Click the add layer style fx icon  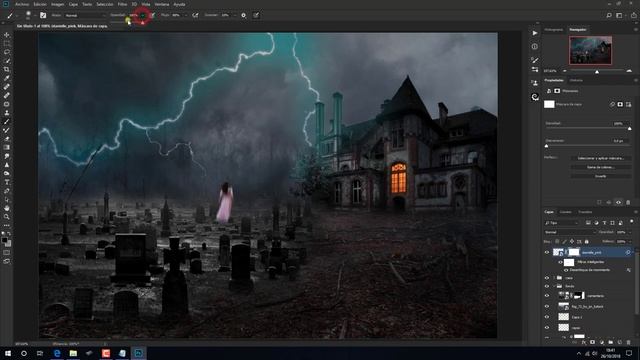coord(584,342)
